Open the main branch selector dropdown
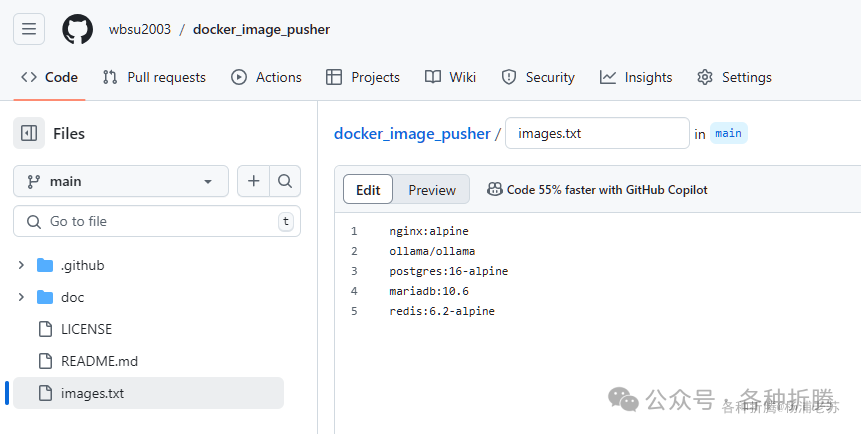The height and width of the screenshot is (434, 861). pyautogui.click(x=121, y=181)
